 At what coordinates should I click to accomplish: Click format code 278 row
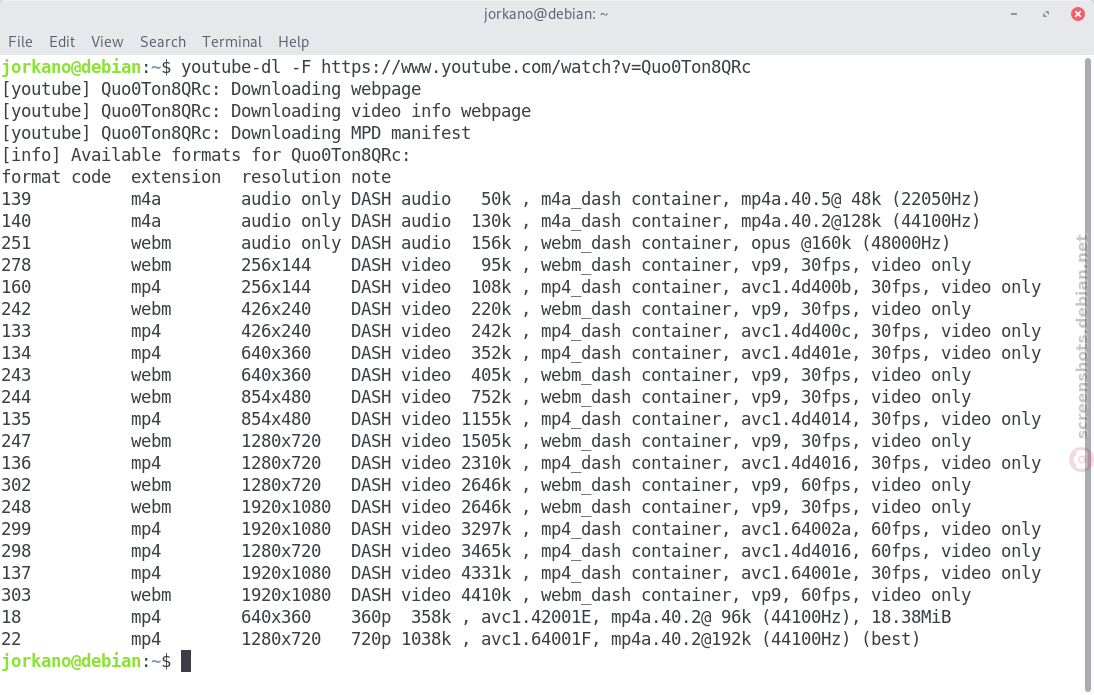[486, 265]
